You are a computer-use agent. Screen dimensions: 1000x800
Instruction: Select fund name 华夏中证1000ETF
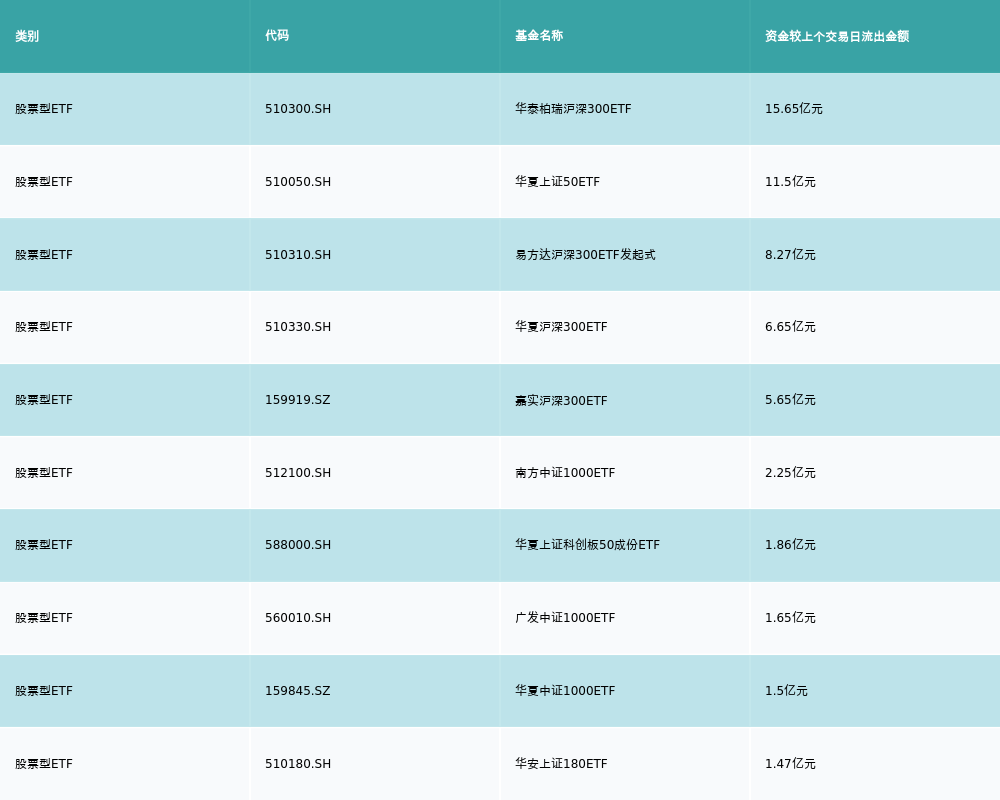565,691
